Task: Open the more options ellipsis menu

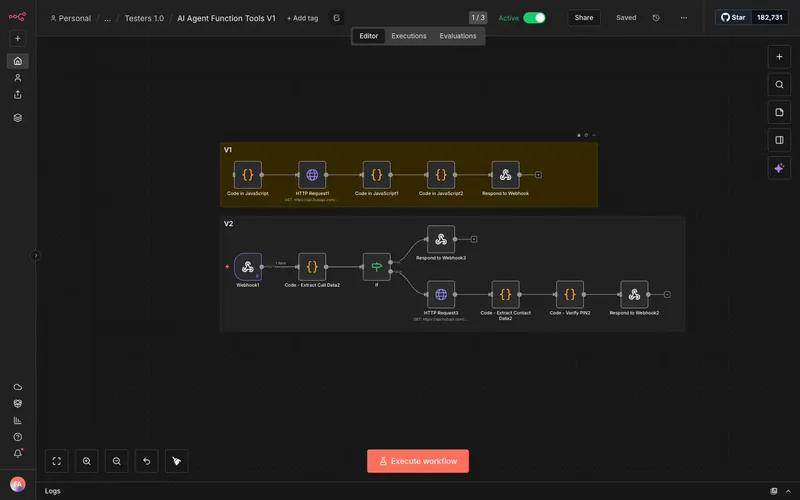Action: (x=684, y=18)
